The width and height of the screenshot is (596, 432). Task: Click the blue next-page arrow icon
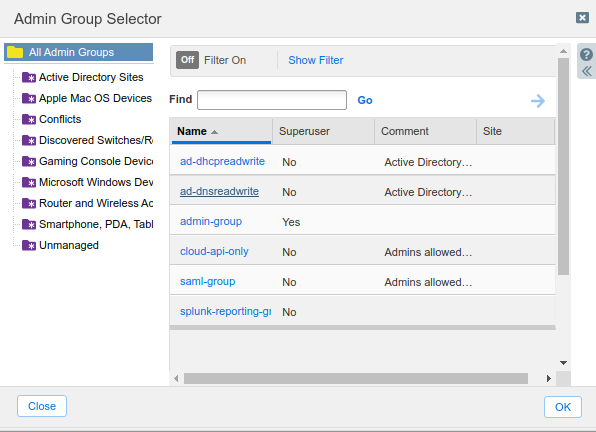[x=538, y=101]
